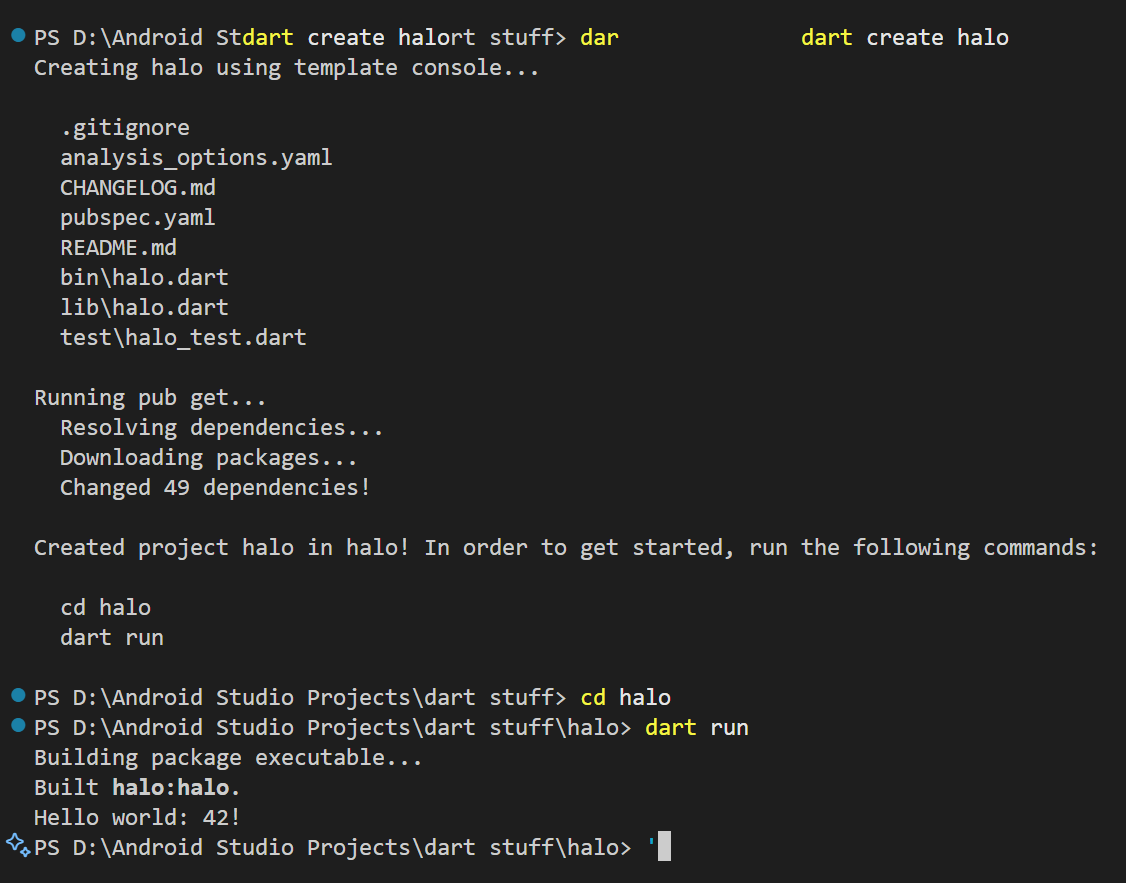Click the terminal cursor at the final prompt

(664, 847)
